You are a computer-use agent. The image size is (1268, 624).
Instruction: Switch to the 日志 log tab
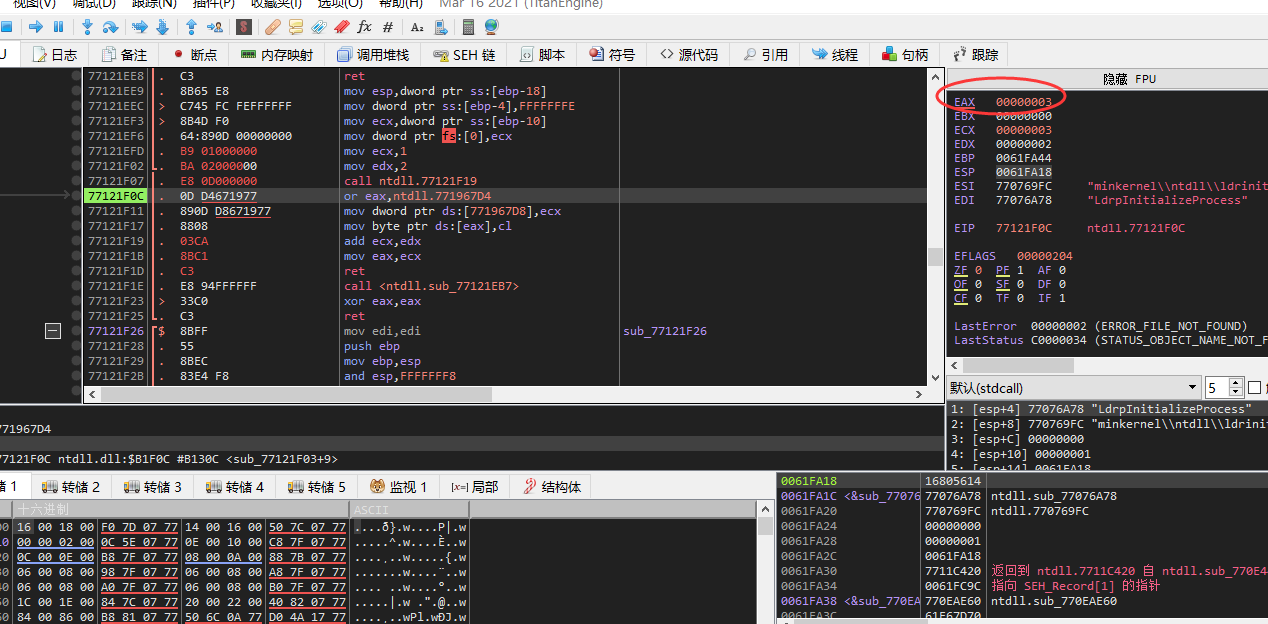(x=55, y=55)
